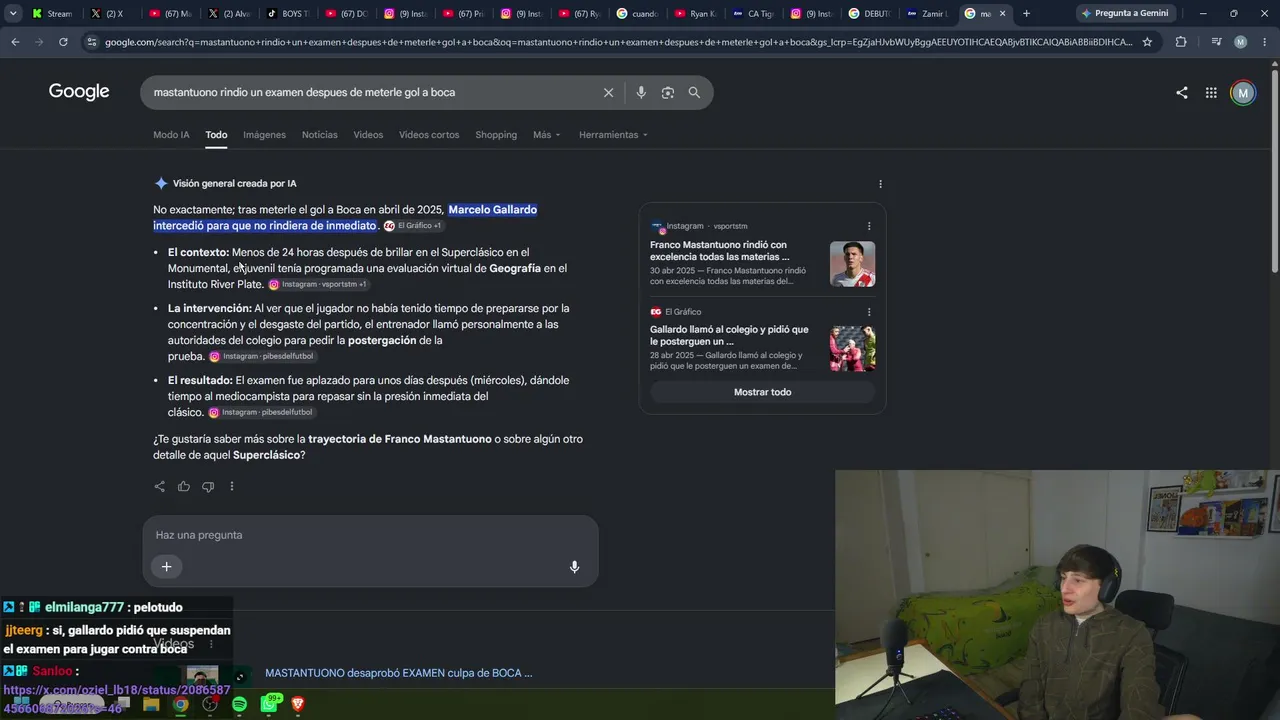Screen dimensions: 1280x720
Task: Switch to the Imágenes tab
Action: coord(264,135)
